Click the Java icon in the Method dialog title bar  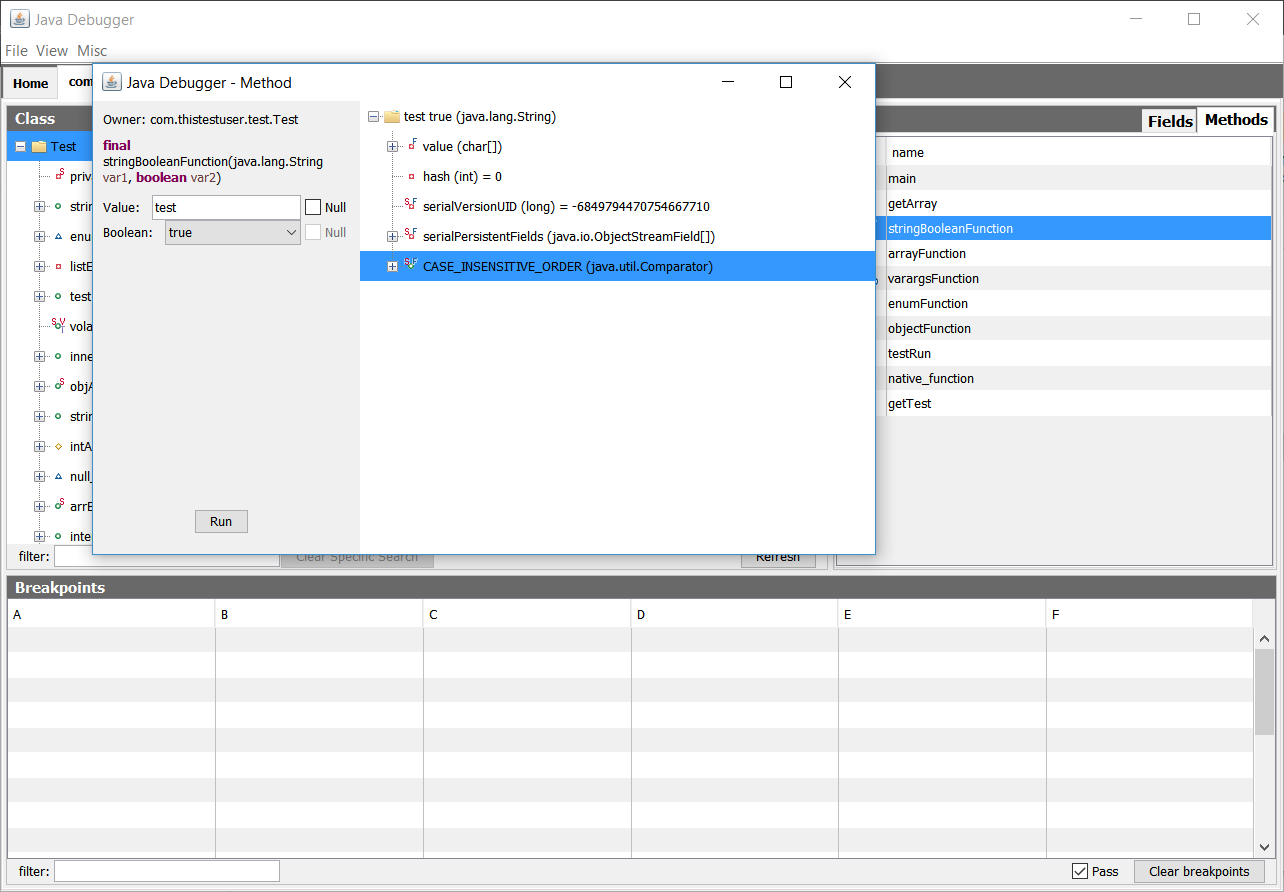[112, 82]
